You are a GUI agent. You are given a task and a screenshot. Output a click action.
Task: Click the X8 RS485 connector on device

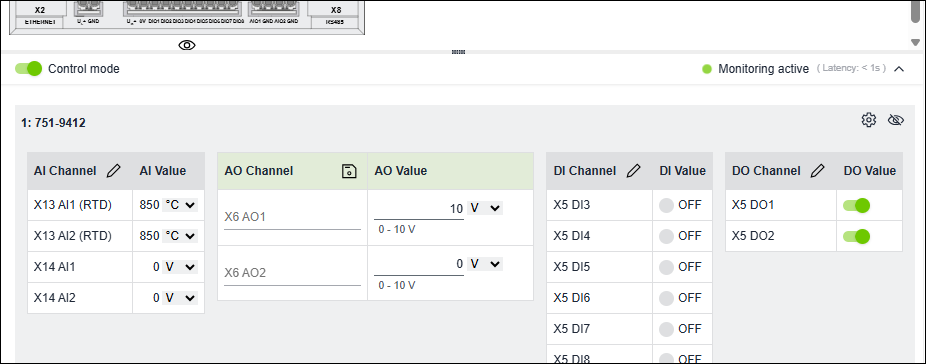[335, 14]
